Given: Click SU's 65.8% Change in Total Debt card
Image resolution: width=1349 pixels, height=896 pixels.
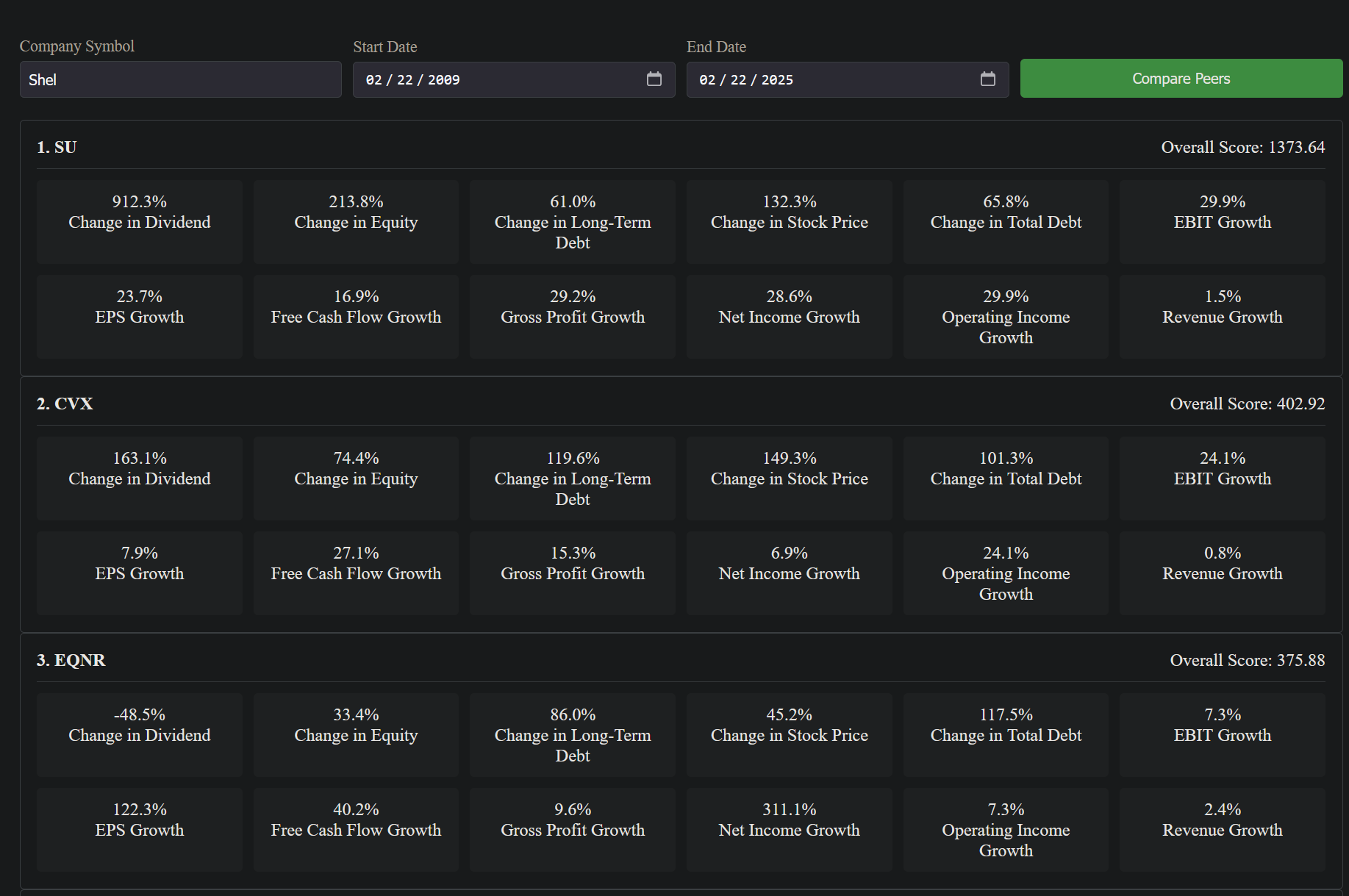Looking at the screenshot, I should pos(1006,222).
